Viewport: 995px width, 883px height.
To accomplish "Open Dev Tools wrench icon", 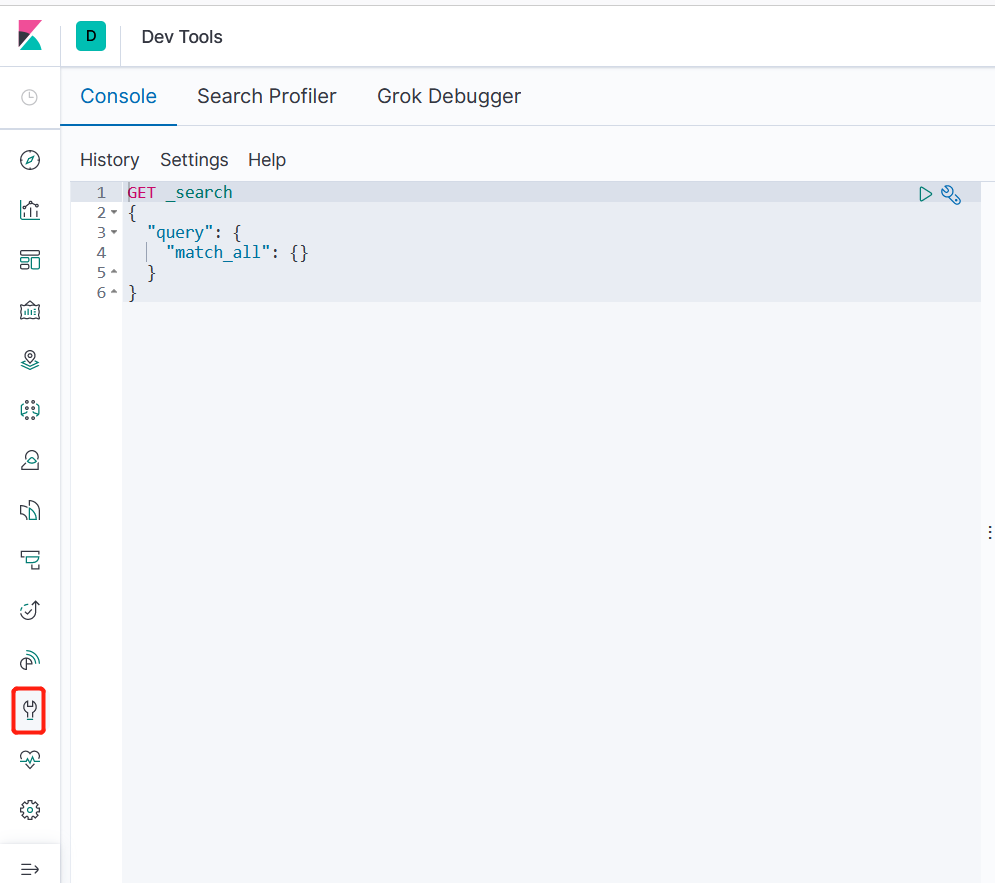I will (29, 710).
